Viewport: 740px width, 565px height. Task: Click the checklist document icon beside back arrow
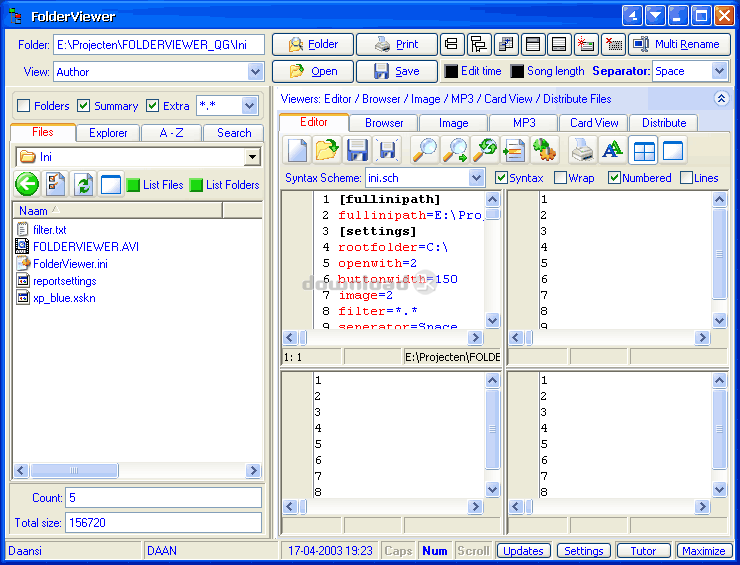click(x=56, y=184)
